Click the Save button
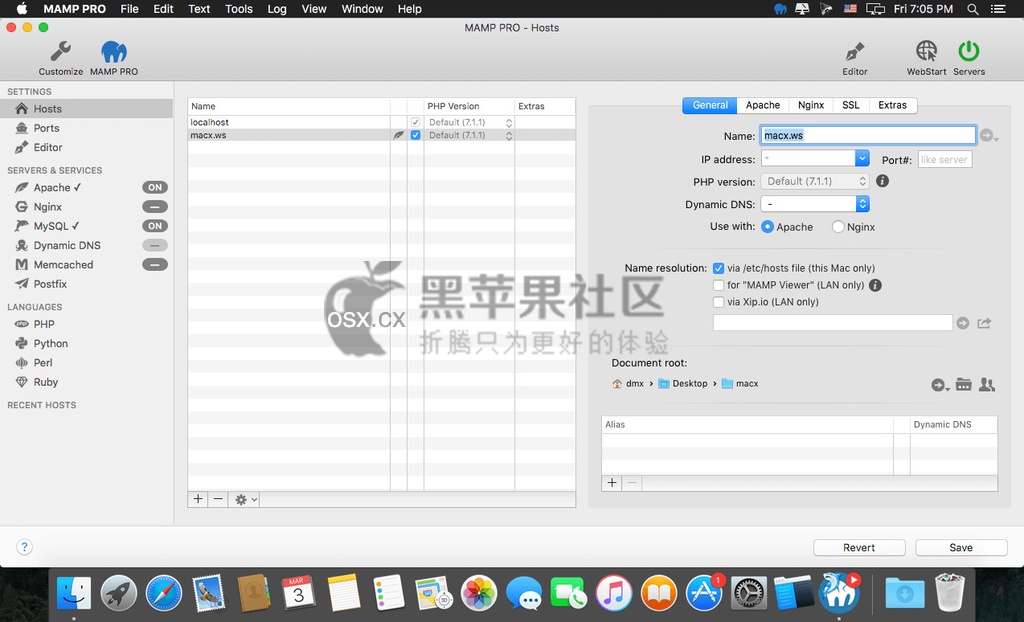This screenshot has height=622, width=1024. point(961,548)
